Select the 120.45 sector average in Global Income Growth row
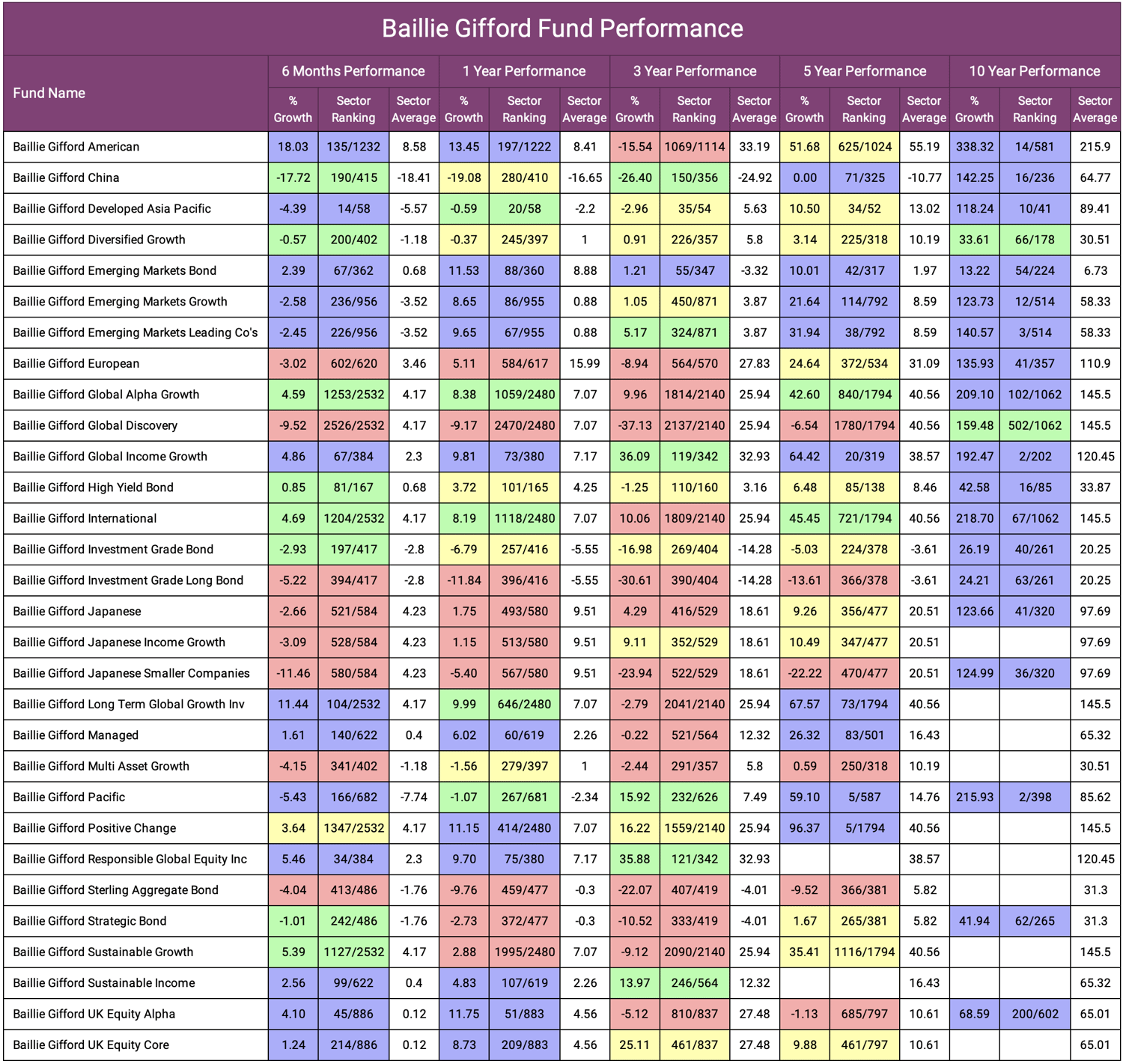The width and height of the screenshot is (1123, 1064). (x=1095, y=457)
